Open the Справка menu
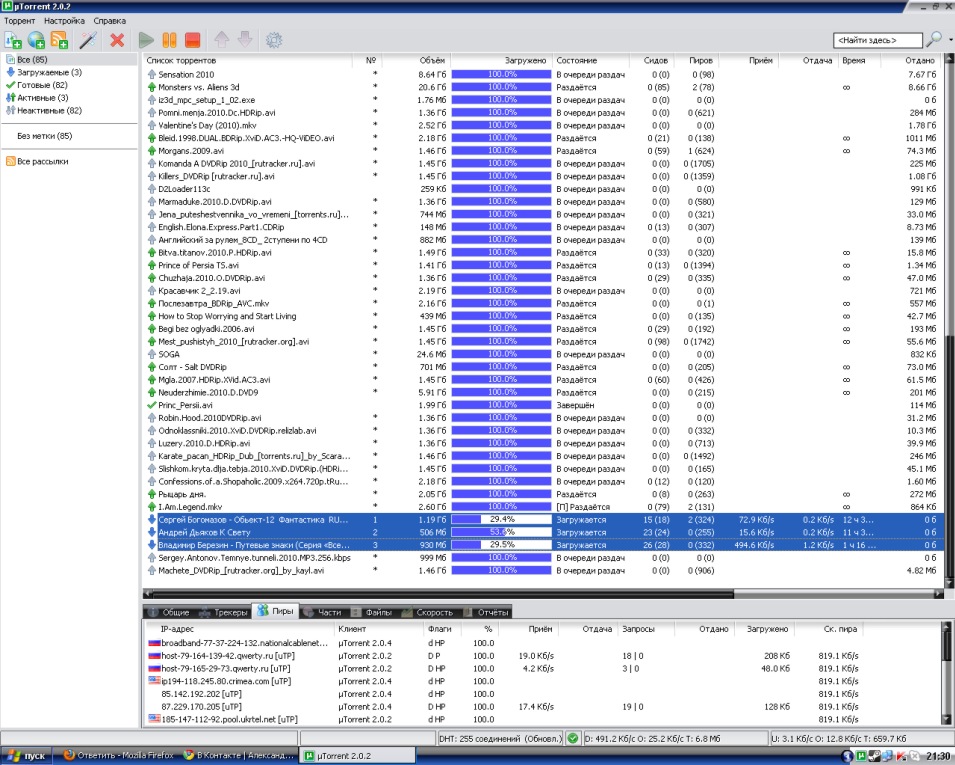The width and height of the screenshot is (955, 765). point(110,21)
